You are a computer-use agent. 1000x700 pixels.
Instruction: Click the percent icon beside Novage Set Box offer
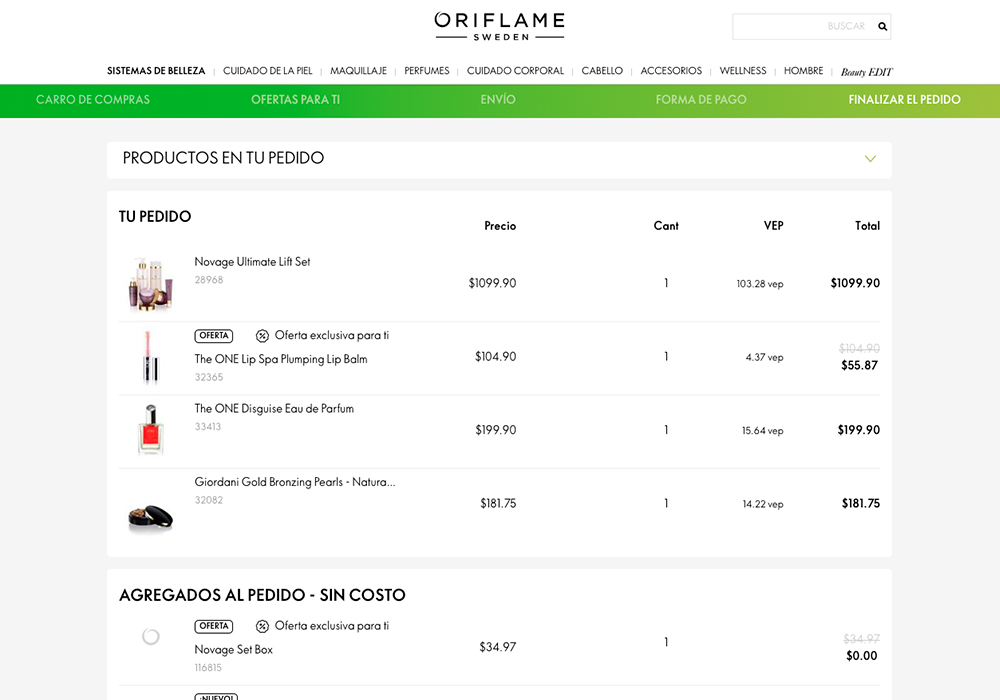click(262, 627)
